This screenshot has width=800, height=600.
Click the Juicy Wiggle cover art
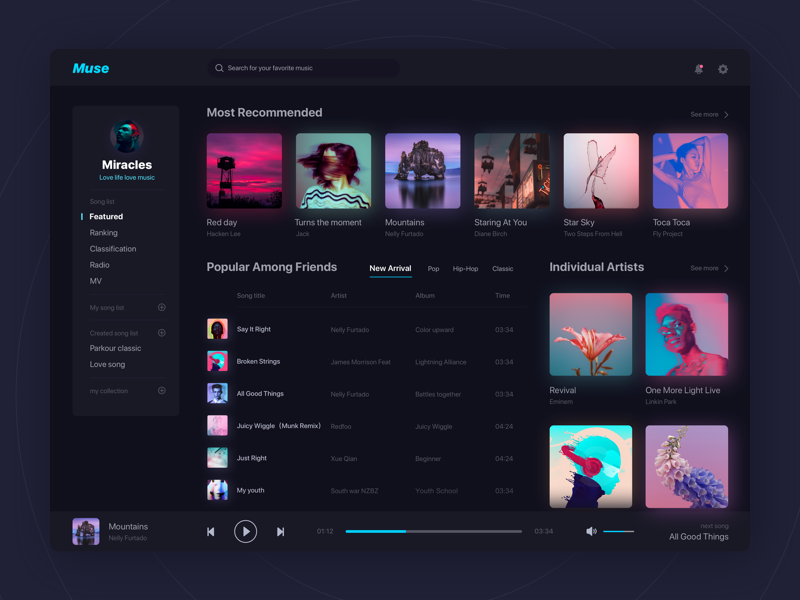(x=217, y=426)
